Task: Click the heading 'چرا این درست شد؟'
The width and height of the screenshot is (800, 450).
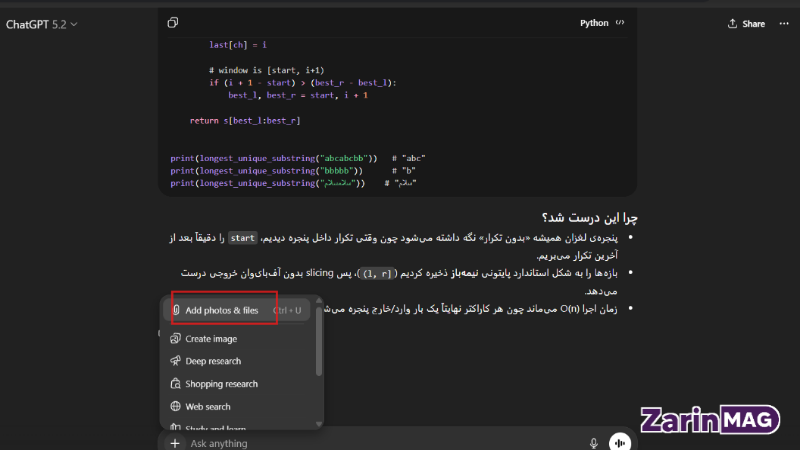Action: 590,218
